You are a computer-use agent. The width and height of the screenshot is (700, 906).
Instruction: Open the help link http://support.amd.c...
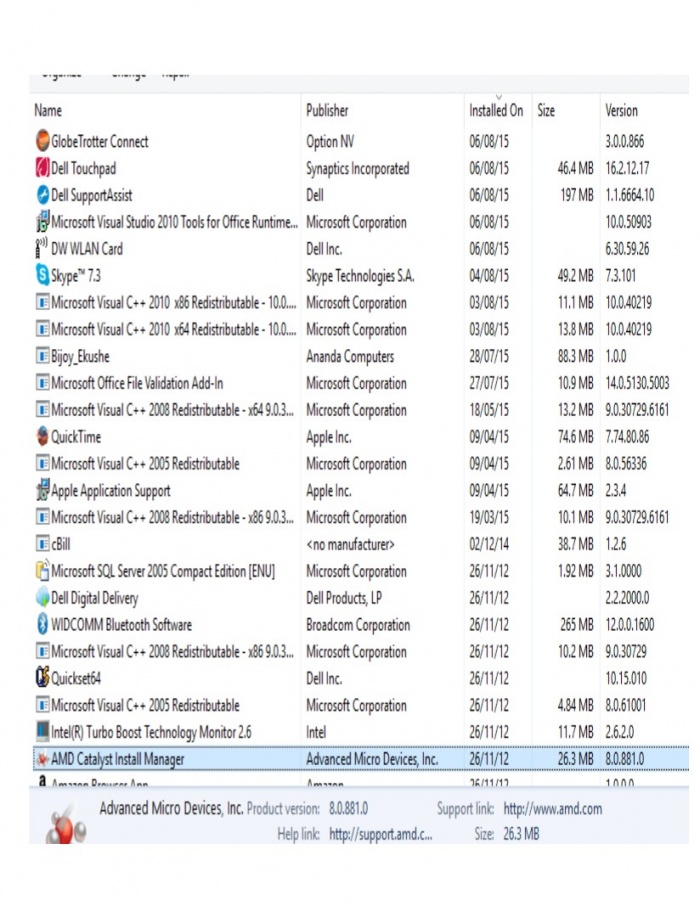pyautogui.click(x=380, y=834)
